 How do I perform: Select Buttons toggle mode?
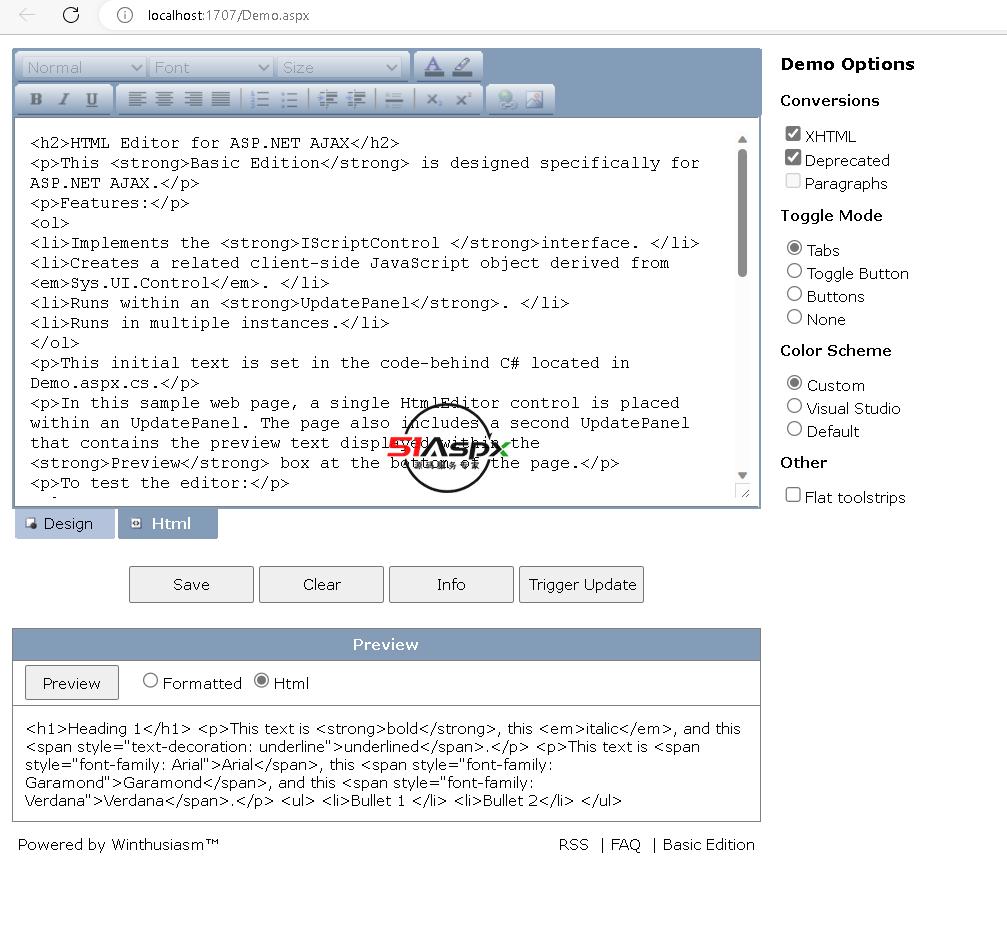794,294
